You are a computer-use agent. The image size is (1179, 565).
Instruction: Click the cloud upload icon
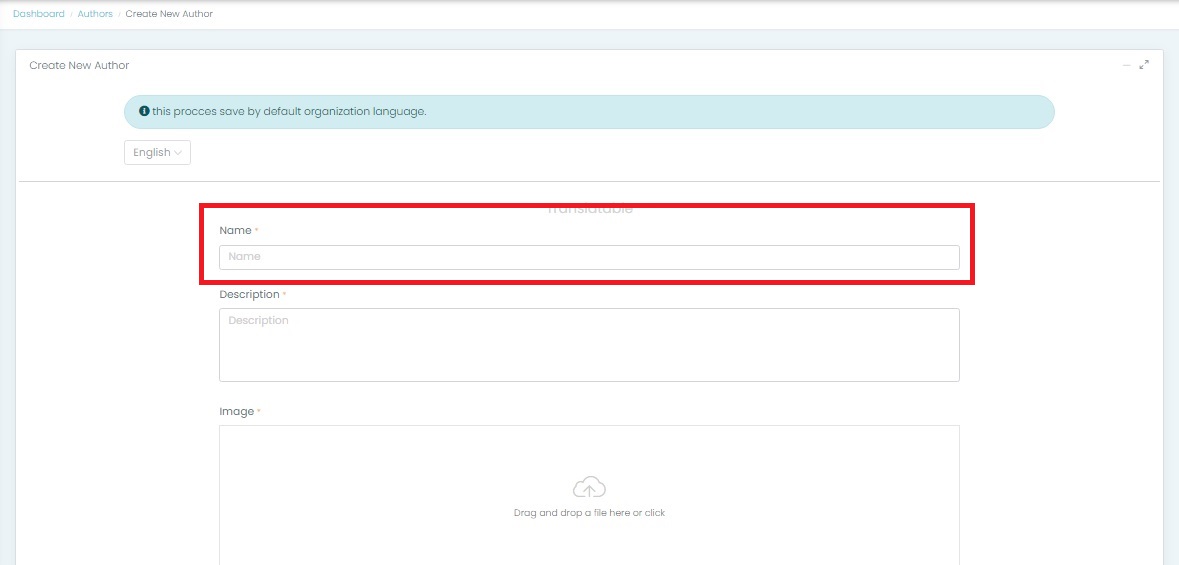pos(589,488)
